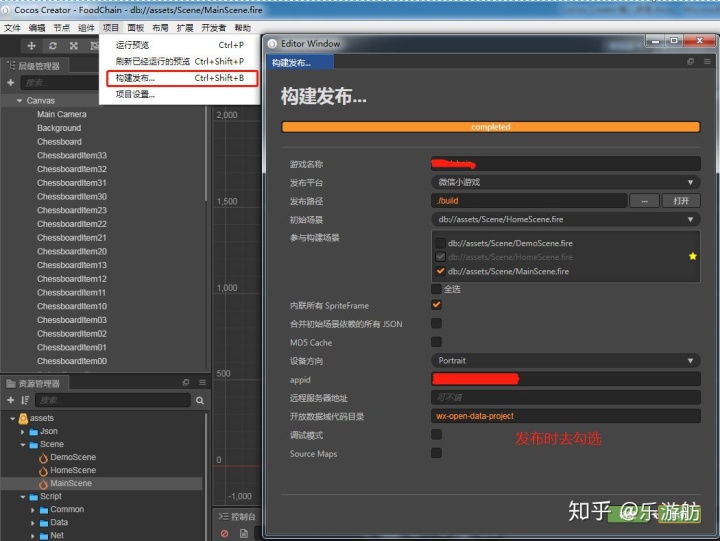Click the Data folder icon
The height and width of the screenshot is (541, 720).
coord(44,523)
